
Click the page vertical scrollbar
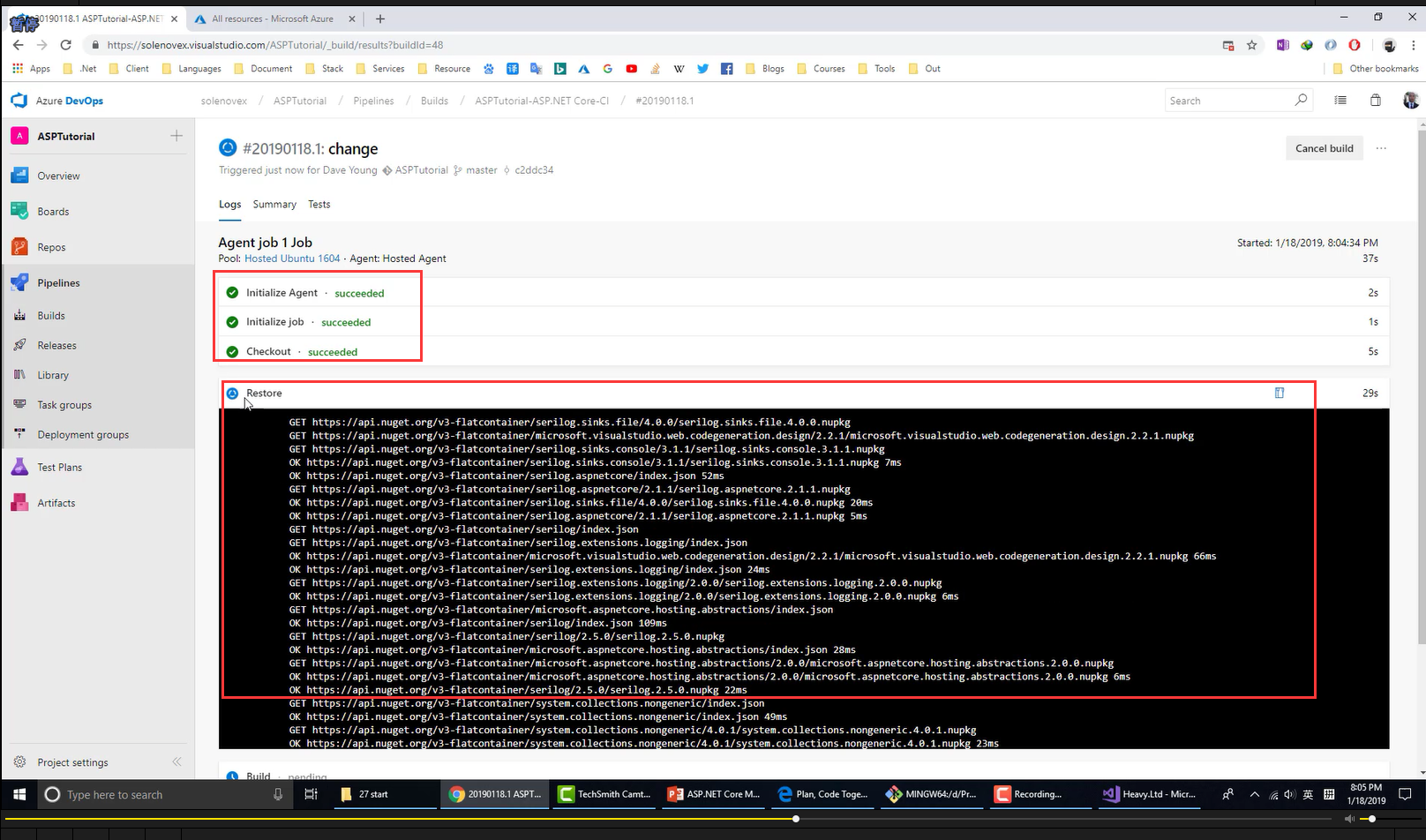(x=1421, y=388)
